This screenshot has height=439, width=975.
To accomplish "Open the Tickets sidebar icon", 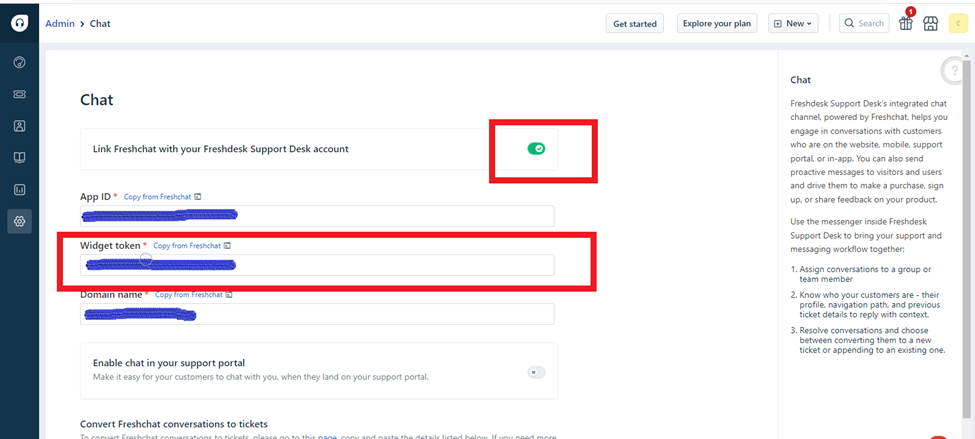I will point(19,94).
